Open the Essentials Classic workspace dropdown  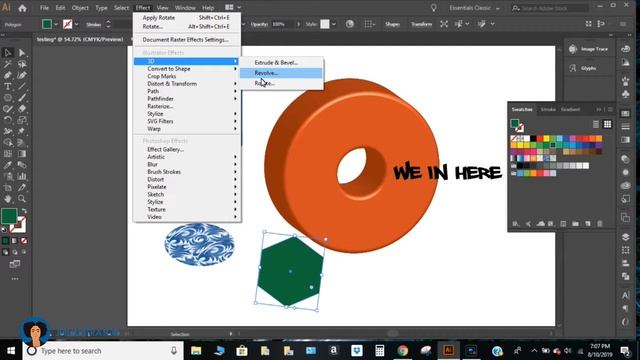(x=474, y=8)
